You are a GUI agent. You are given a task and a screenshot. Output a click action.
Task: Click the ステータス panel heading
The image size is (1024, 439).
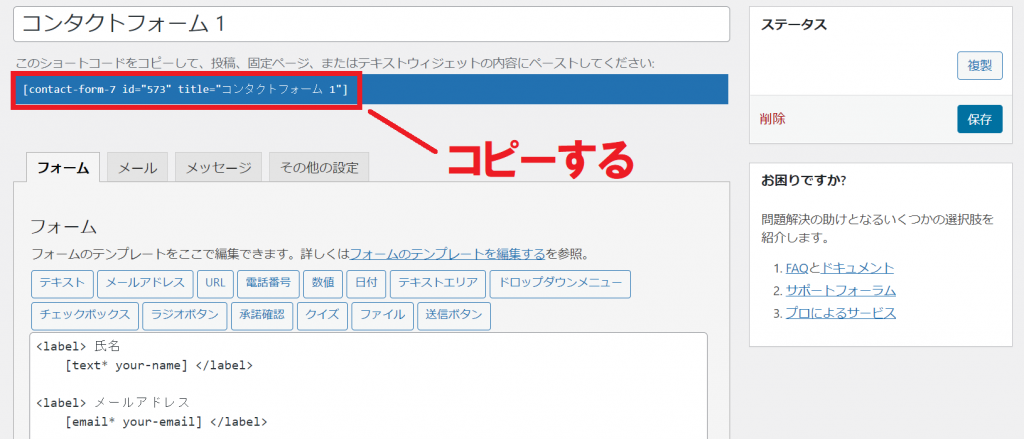click(794, 25)
